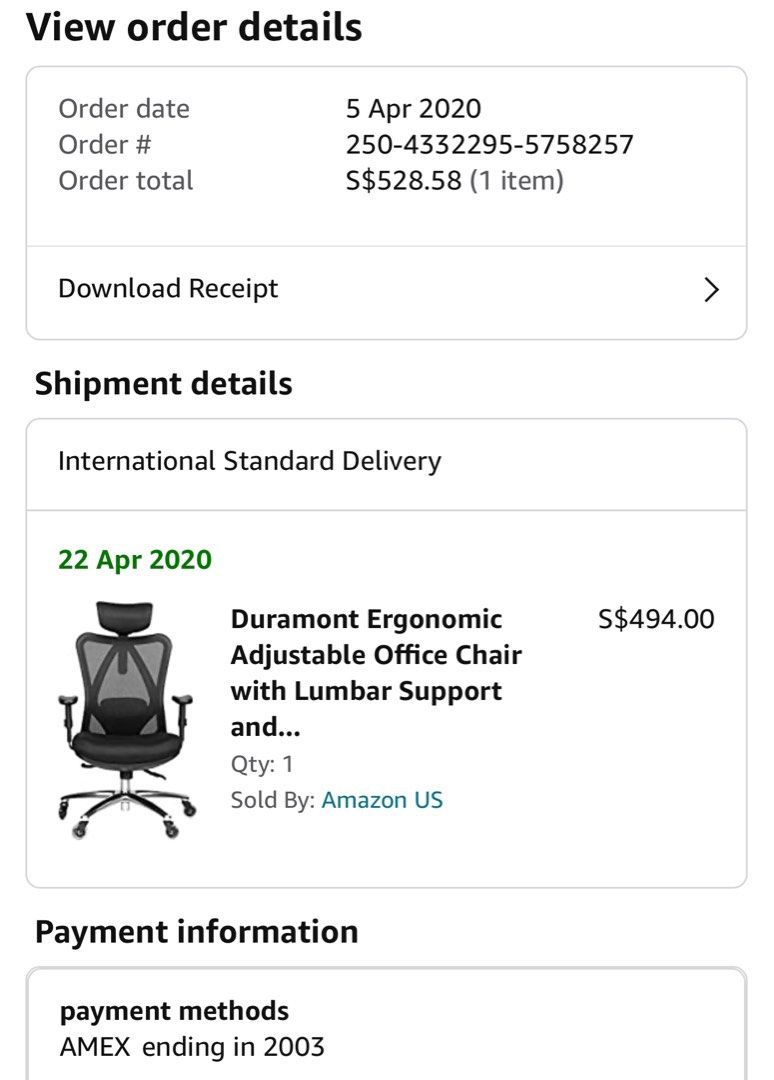Open the Download Receipt chevron arrow
774x1080 pixels.
(x=711, y=289)
